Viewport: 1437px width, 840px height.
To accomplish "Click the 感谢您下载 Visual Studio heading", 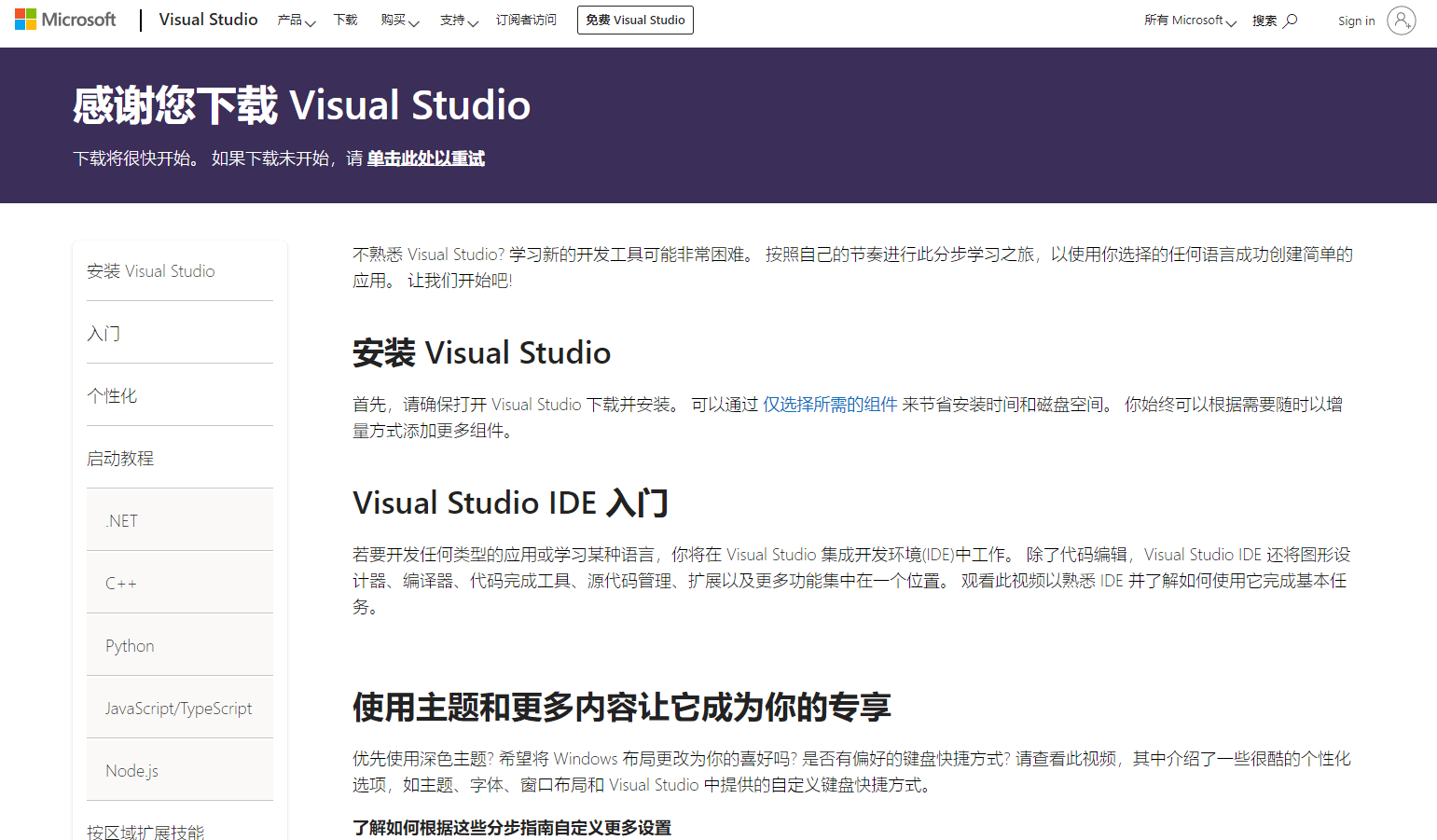I will pos(301,104).
